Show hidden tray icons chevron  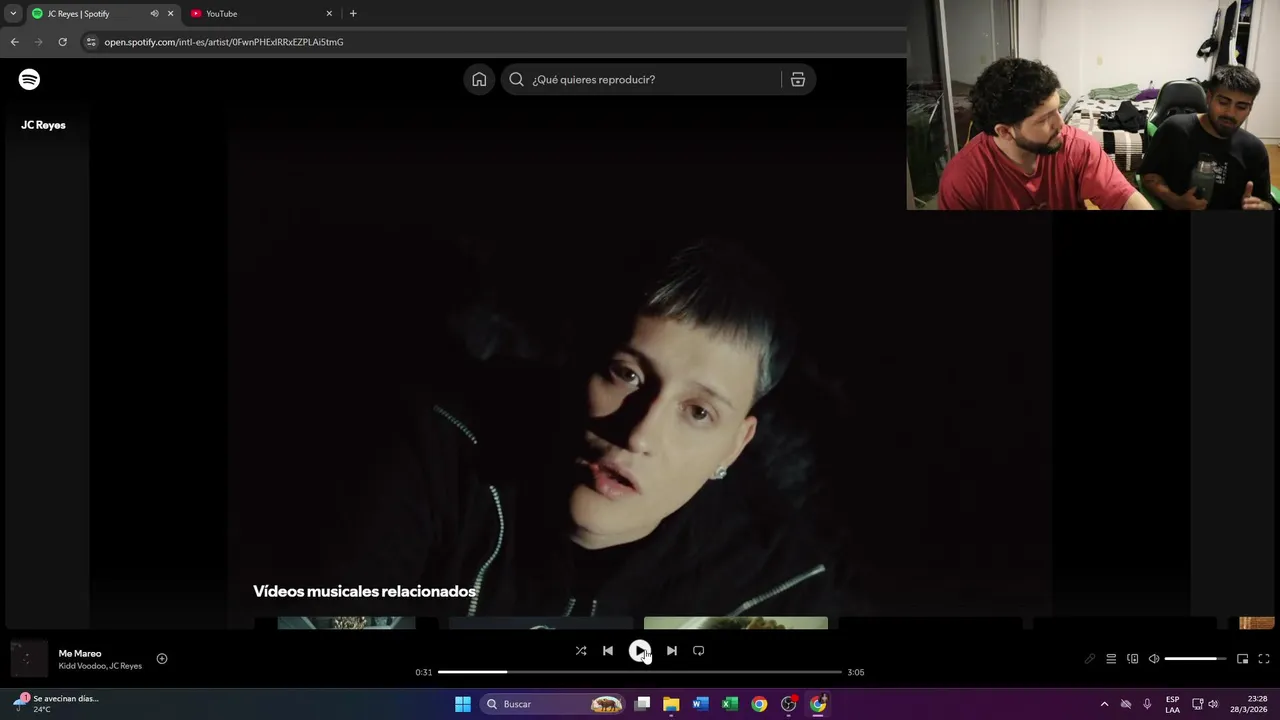tap(1104, 704)
